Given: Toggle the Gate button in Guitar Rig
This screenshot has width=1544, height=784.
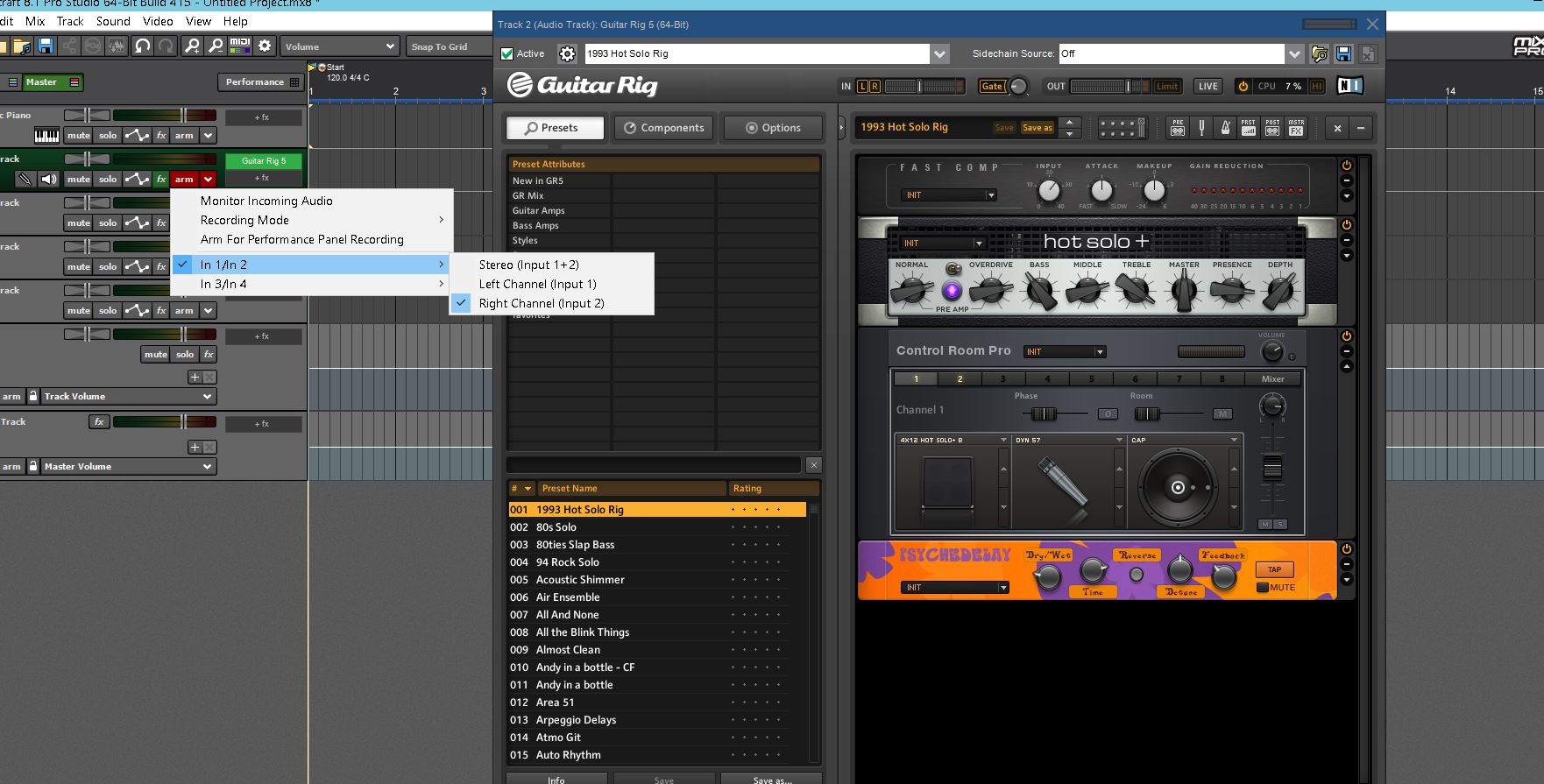Looking at the screenshot, I should [992, 86].
